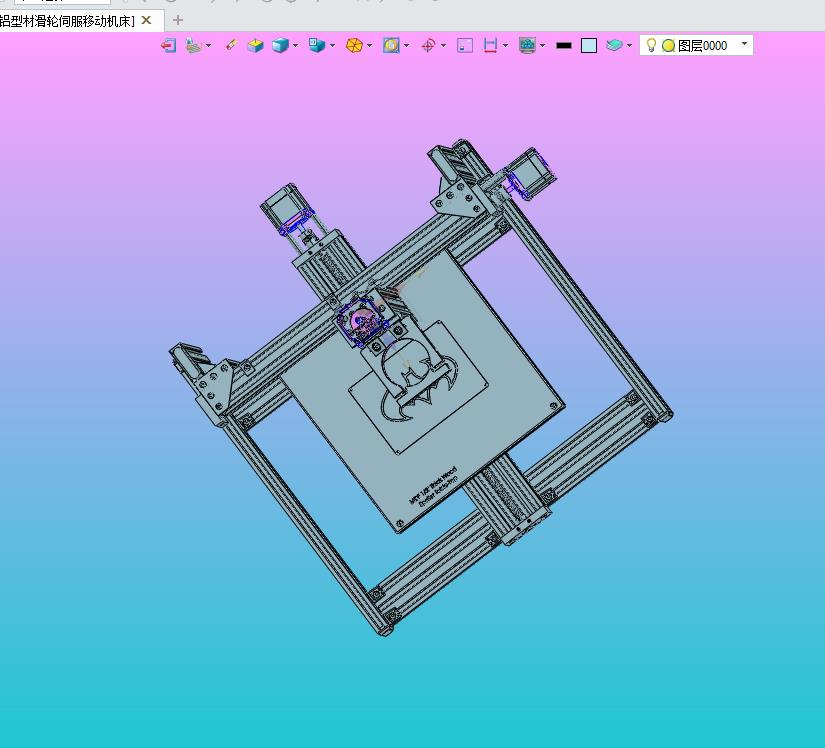
Task: Click the stepper motor at upper right
Action: pos(530,173)
